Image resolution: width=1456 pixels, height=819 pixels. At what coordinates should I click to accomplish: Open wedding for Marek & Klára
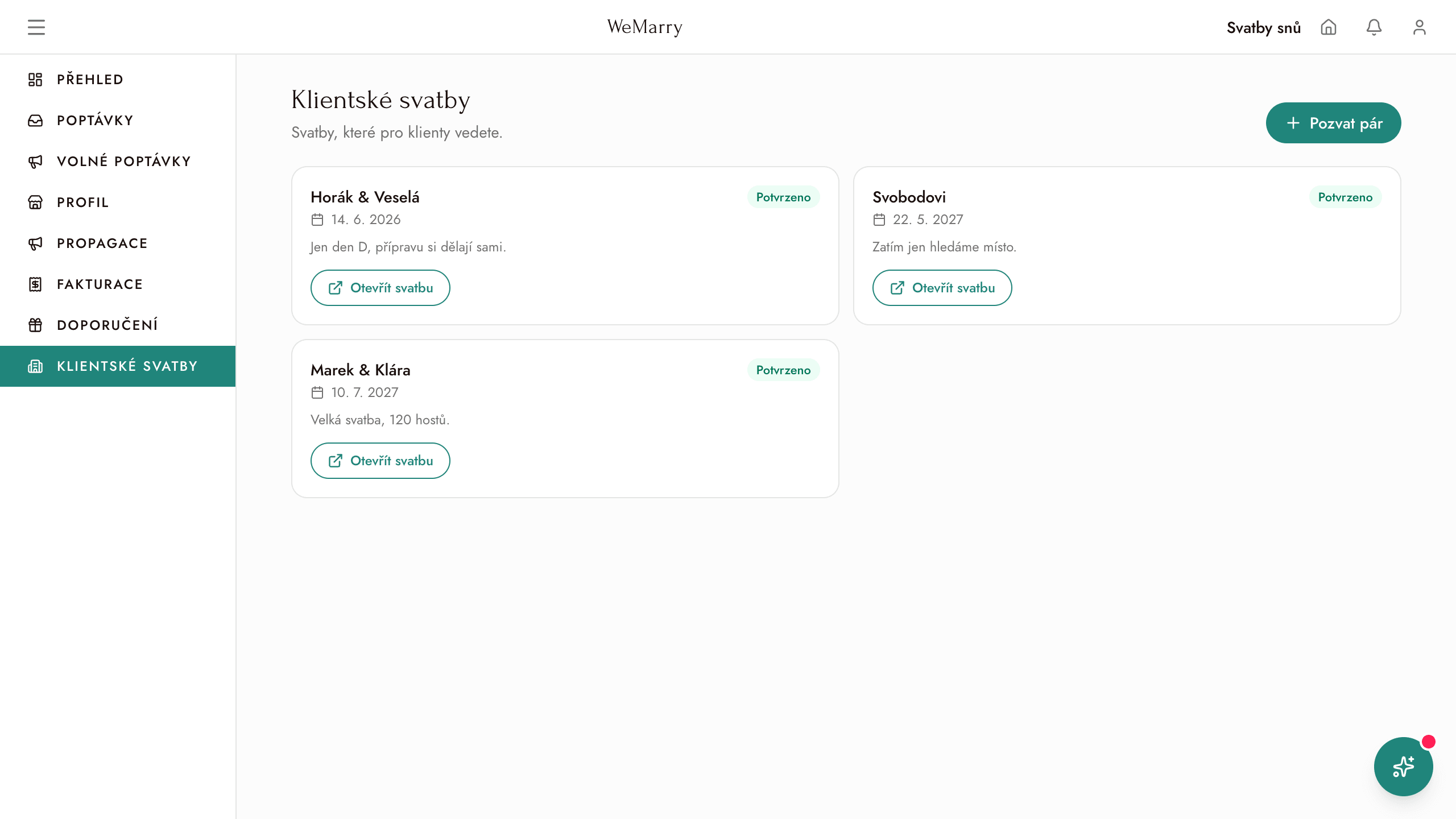click(x=380, y=461)
